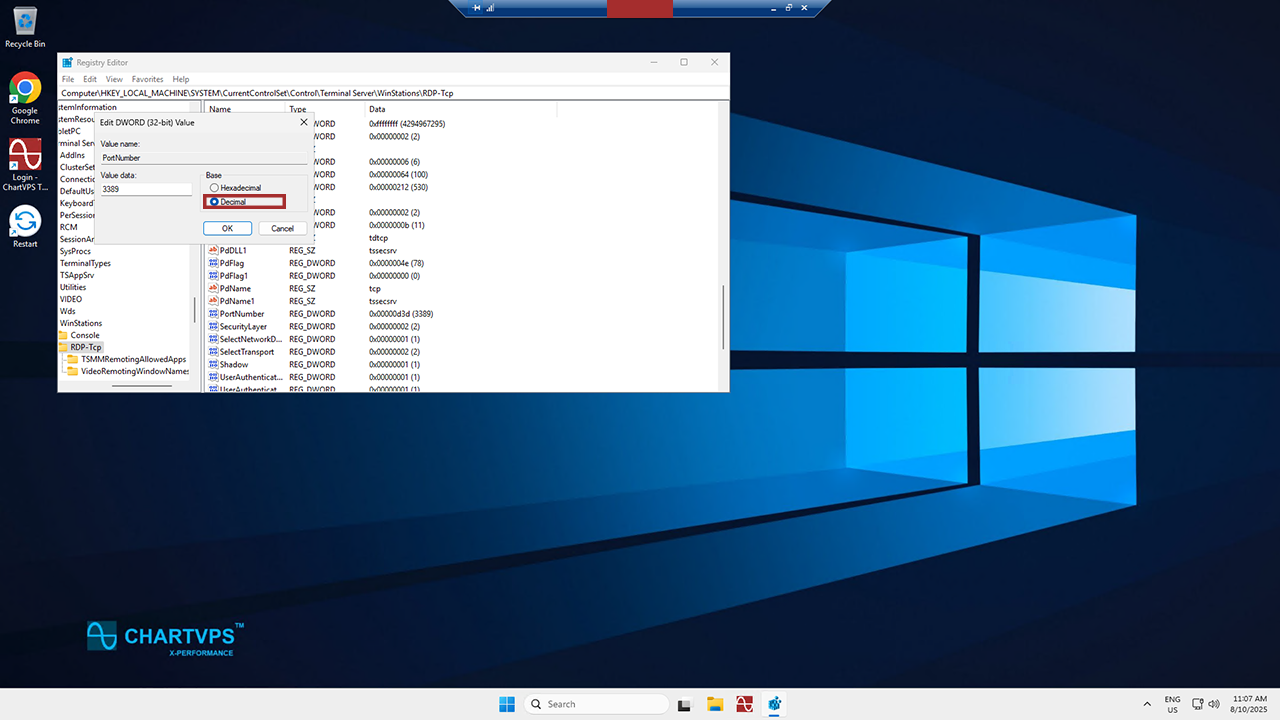Select the Console key in the tree
The height and width of the screenshot is (720, 1280).
[84, 335]
